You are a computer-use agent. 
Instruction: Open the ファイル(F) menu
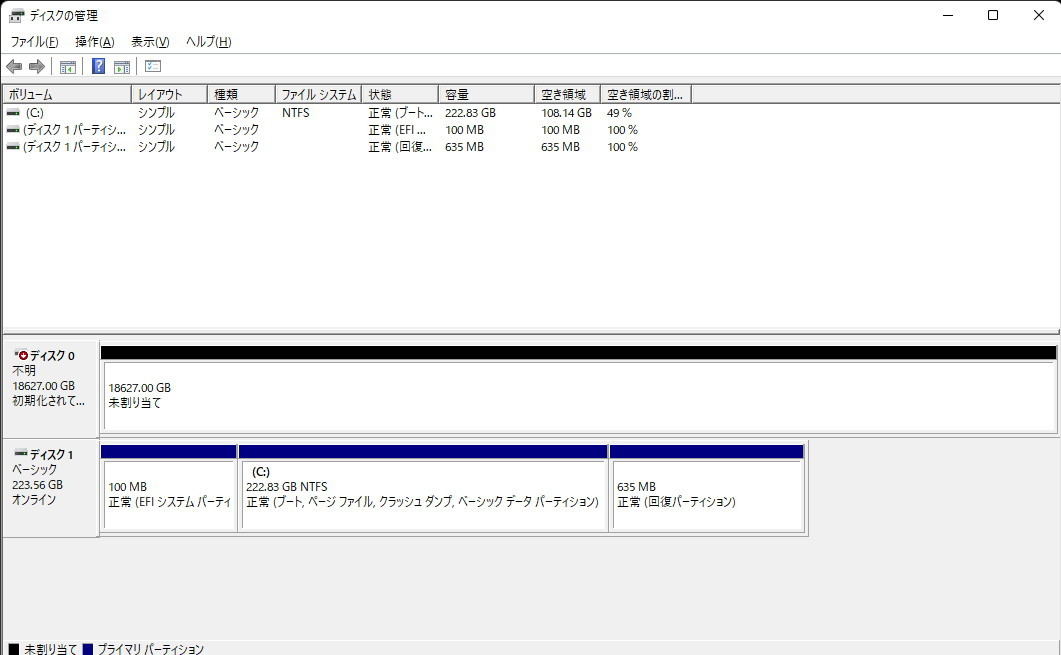pos(35,42)
